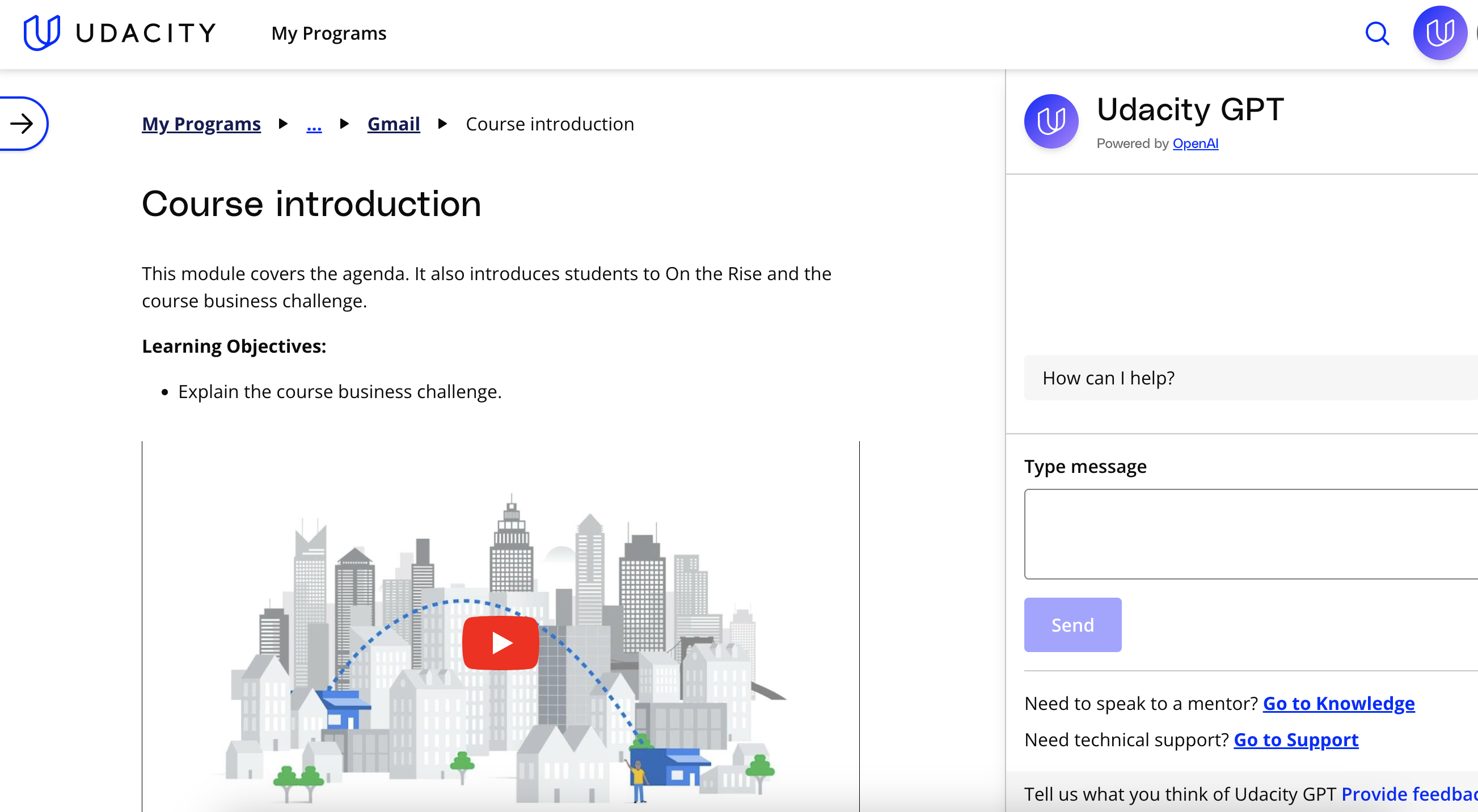Open the OpenAI link

pos(1195,143)
